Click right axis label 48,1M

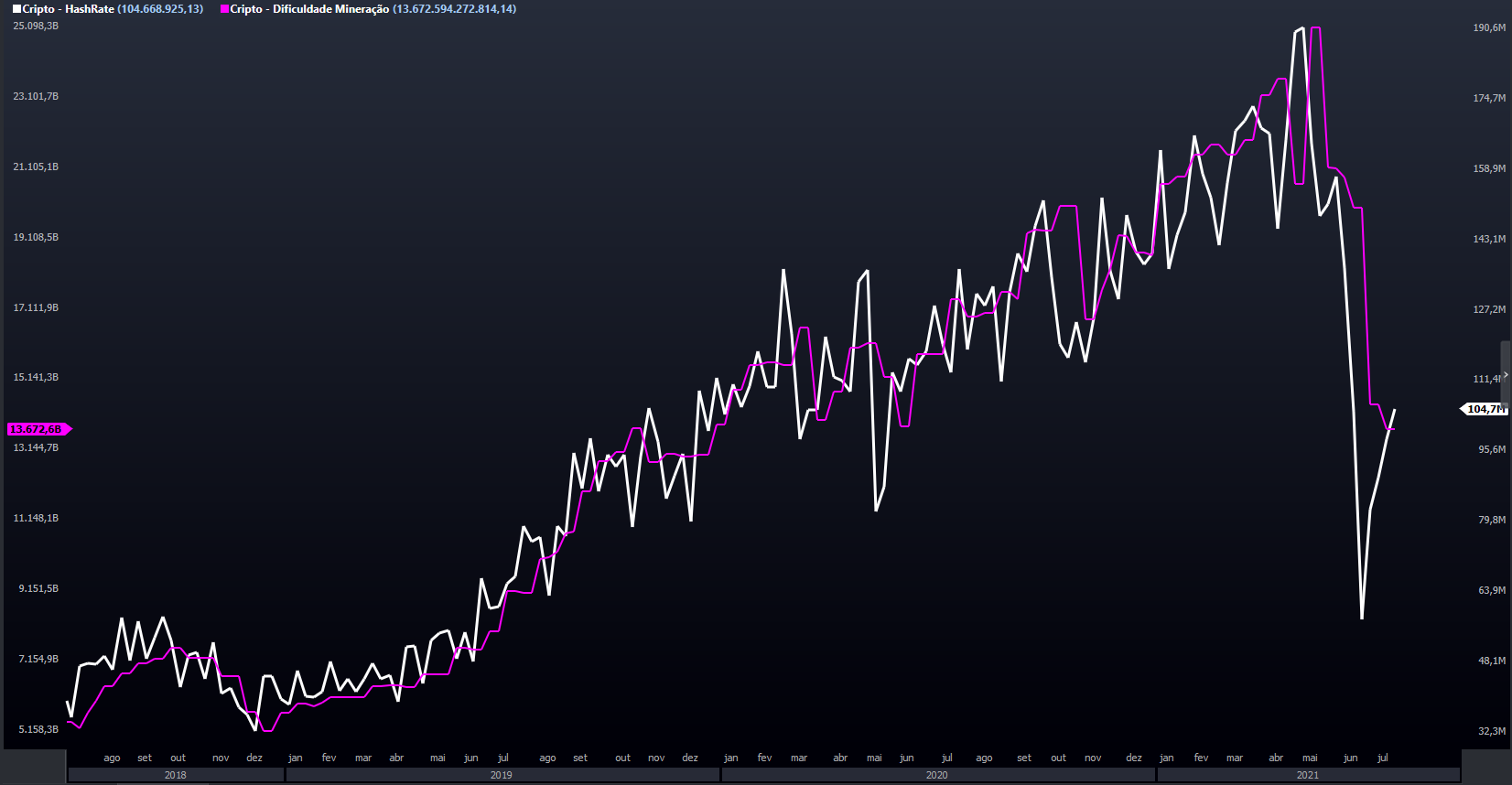[1492, 661]
